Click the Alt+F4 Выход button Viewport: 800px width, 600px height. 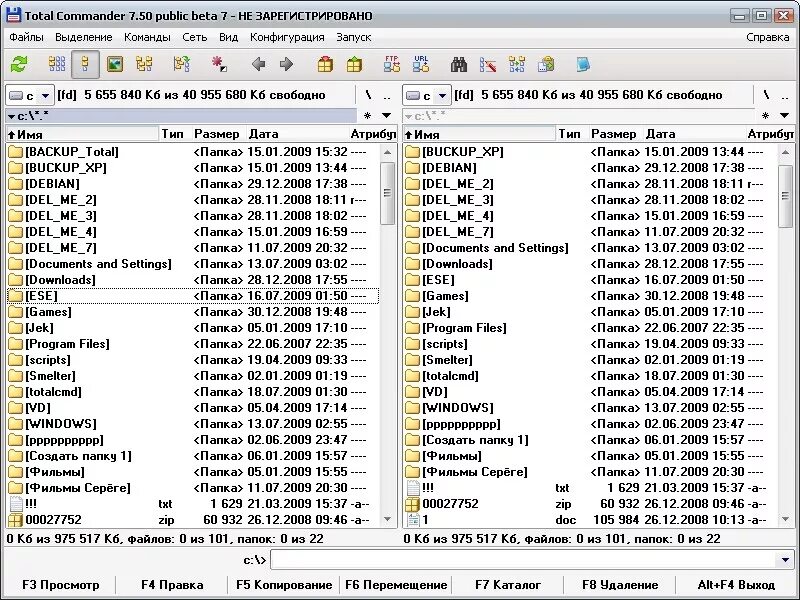(x=736, y=585)
